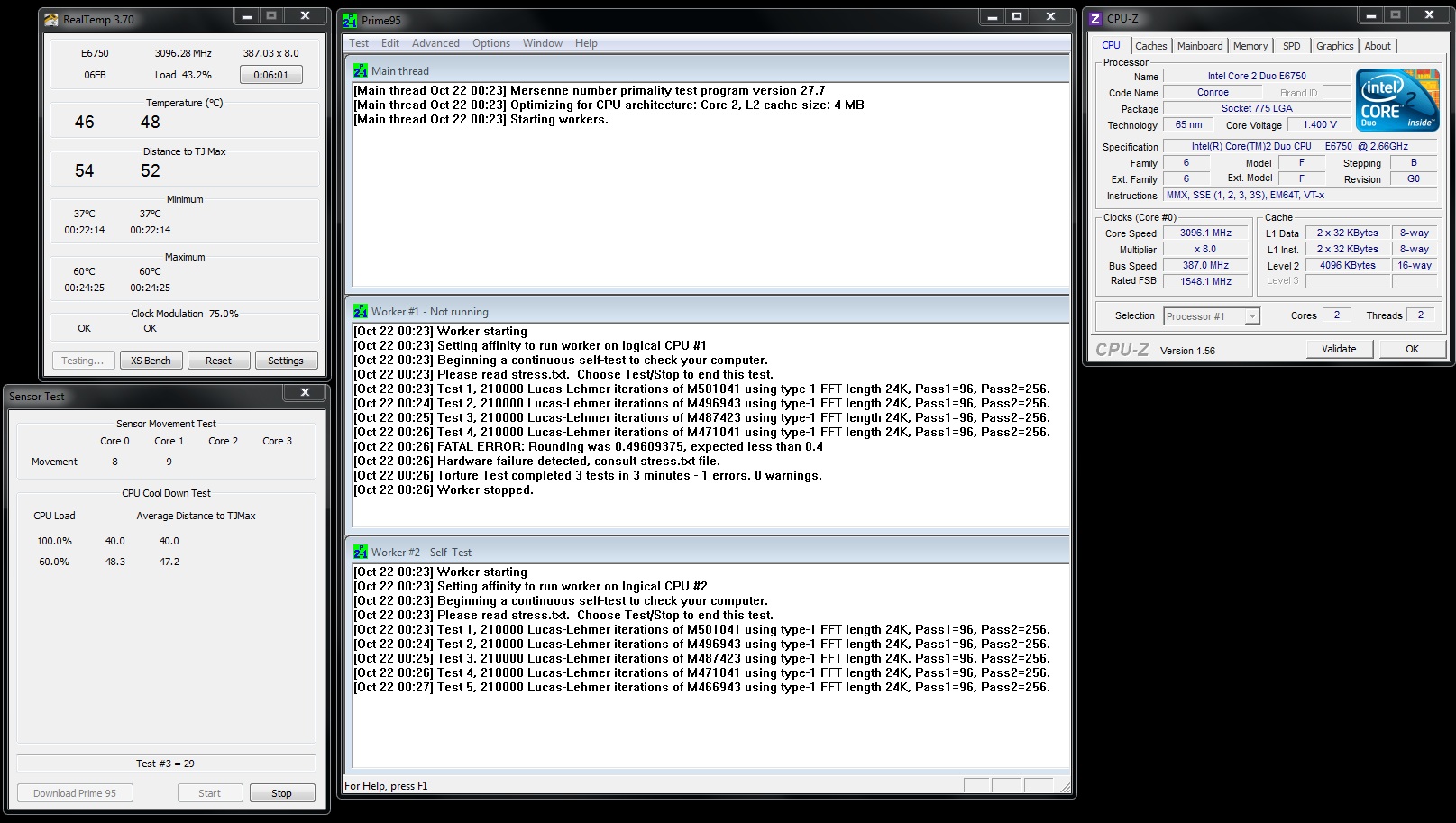
Task: Switch to the Graphics tab in CPU-Z
Action: click(1334, 46)
